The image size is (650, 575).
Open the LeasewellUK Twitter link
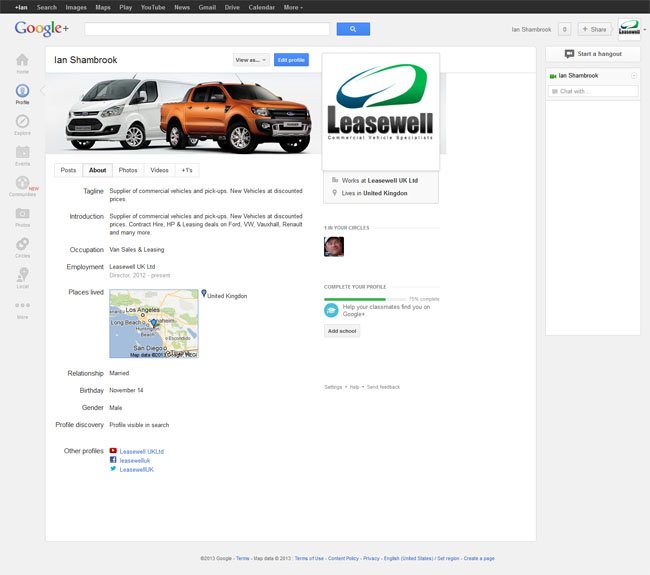[136, 470]
